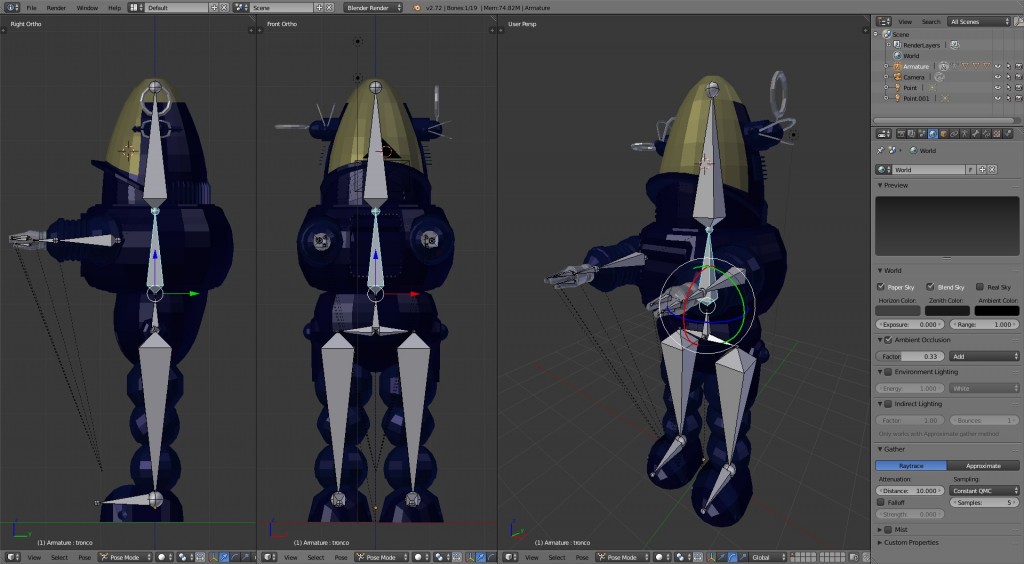
Task: Click the Object properties cube icon
Action: click(943, 133)
